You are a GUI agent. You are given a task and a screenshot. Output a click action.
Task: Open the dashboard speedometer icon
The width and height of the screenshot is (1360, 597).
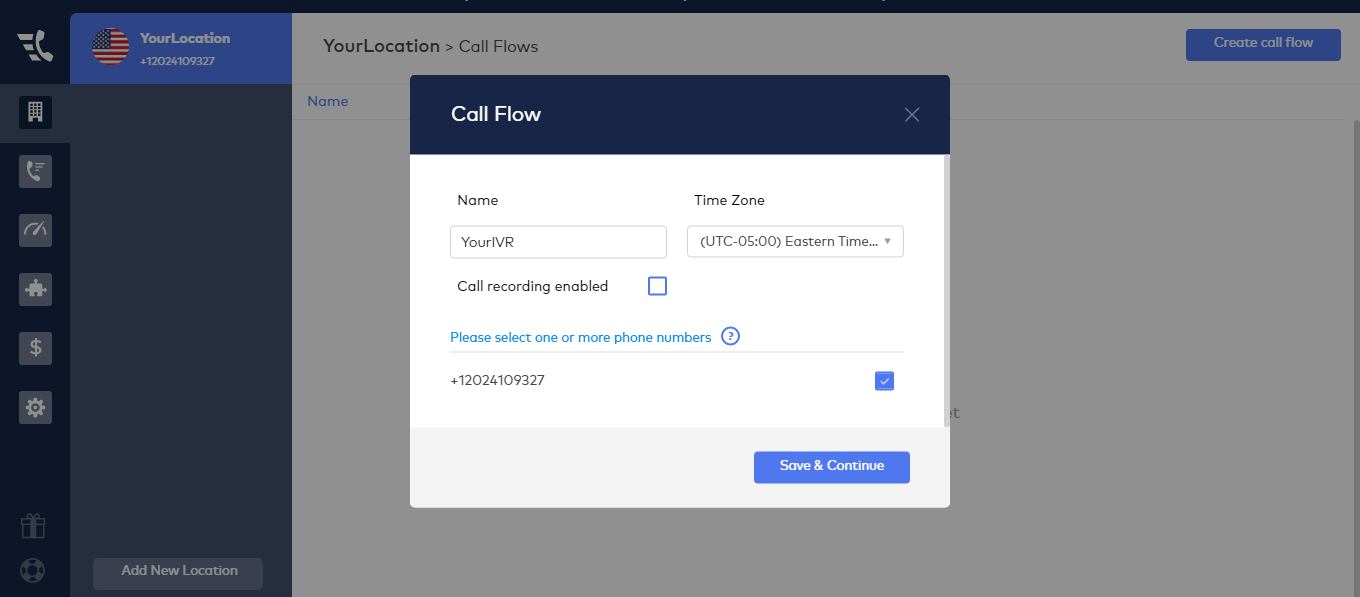35,230
